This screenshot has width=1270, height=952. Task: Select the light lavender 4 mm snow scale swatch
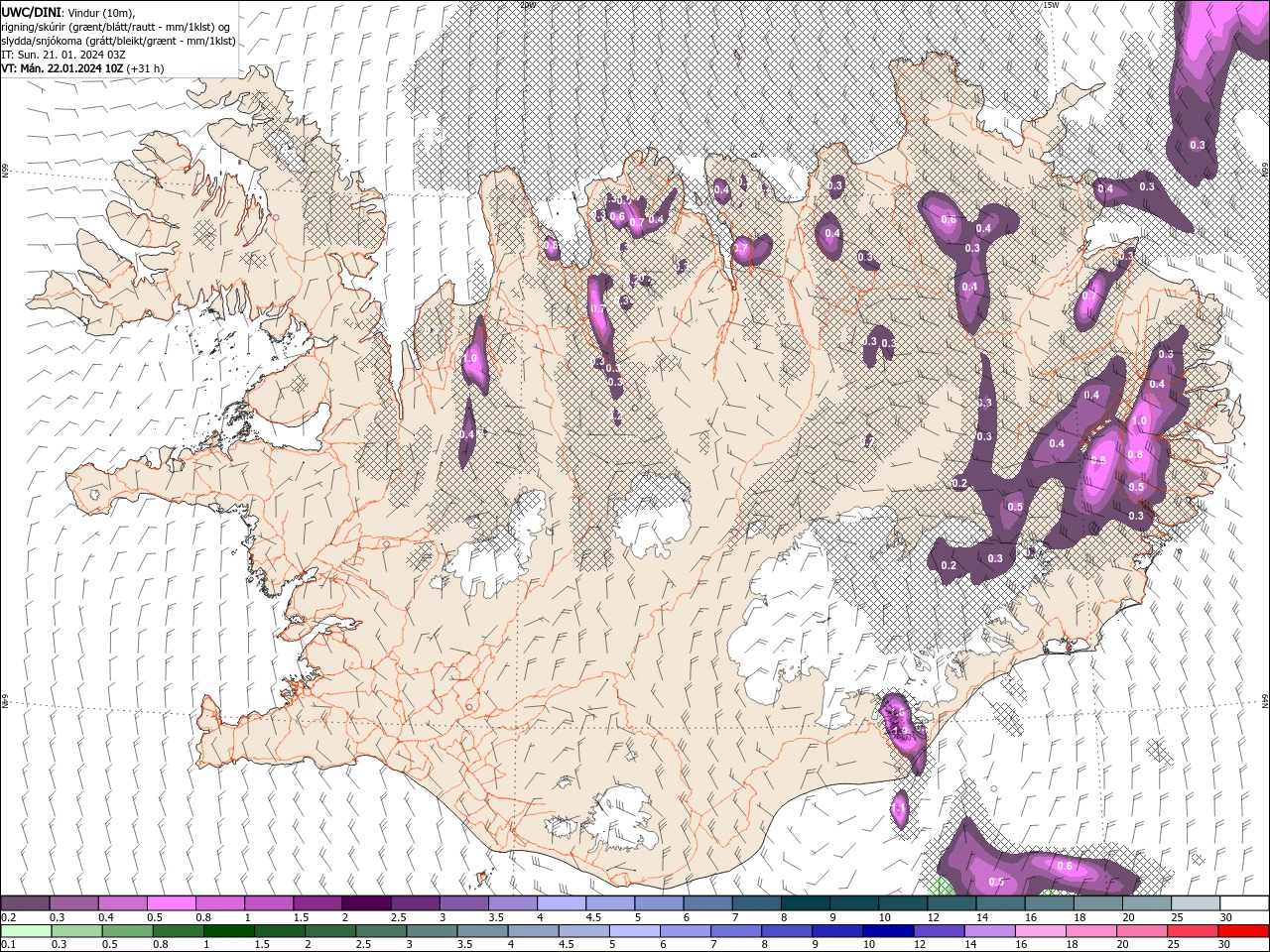[x=563, y=902]
